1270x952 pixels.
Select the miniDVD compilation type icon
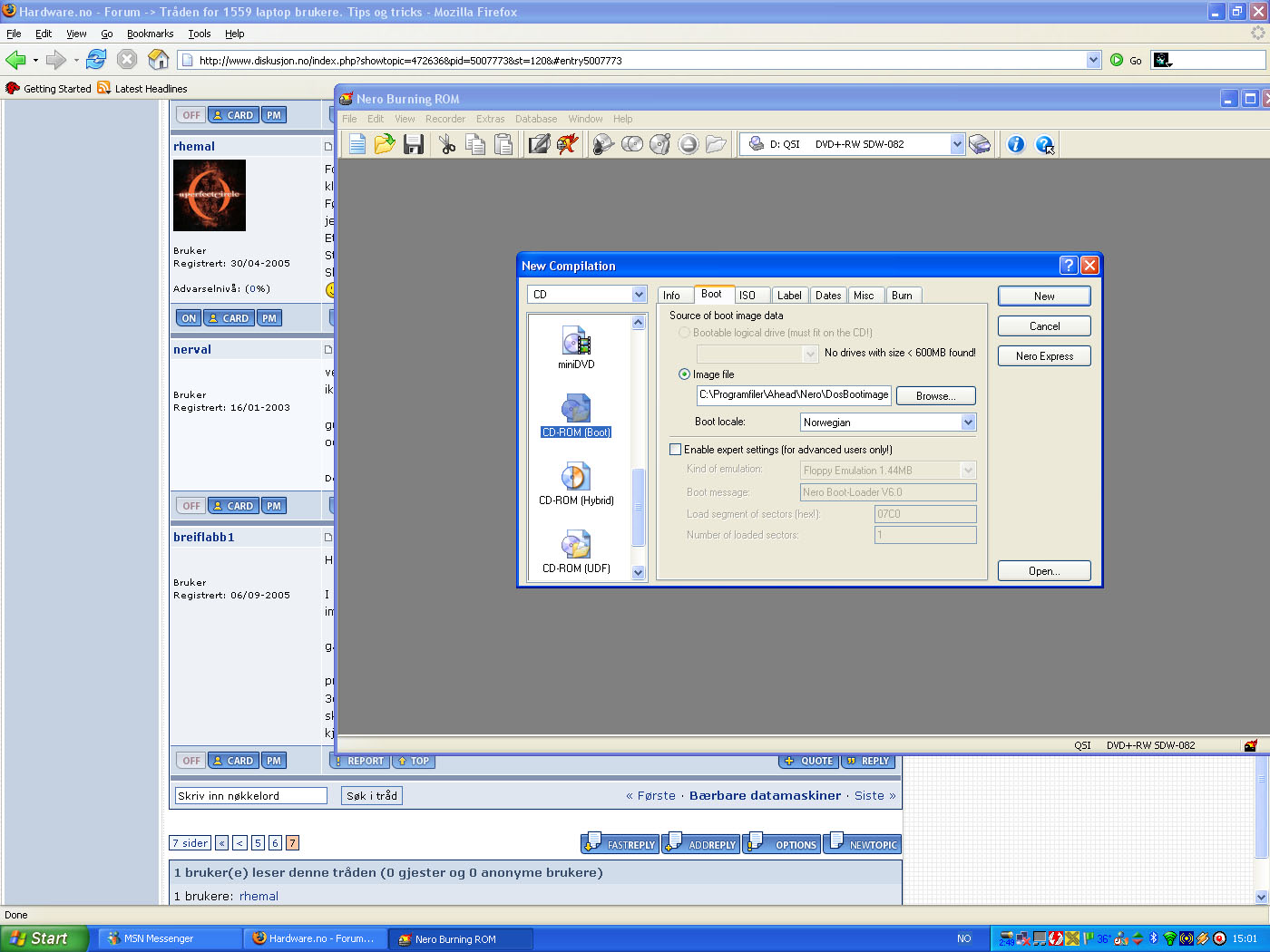(x=576, y=348)
